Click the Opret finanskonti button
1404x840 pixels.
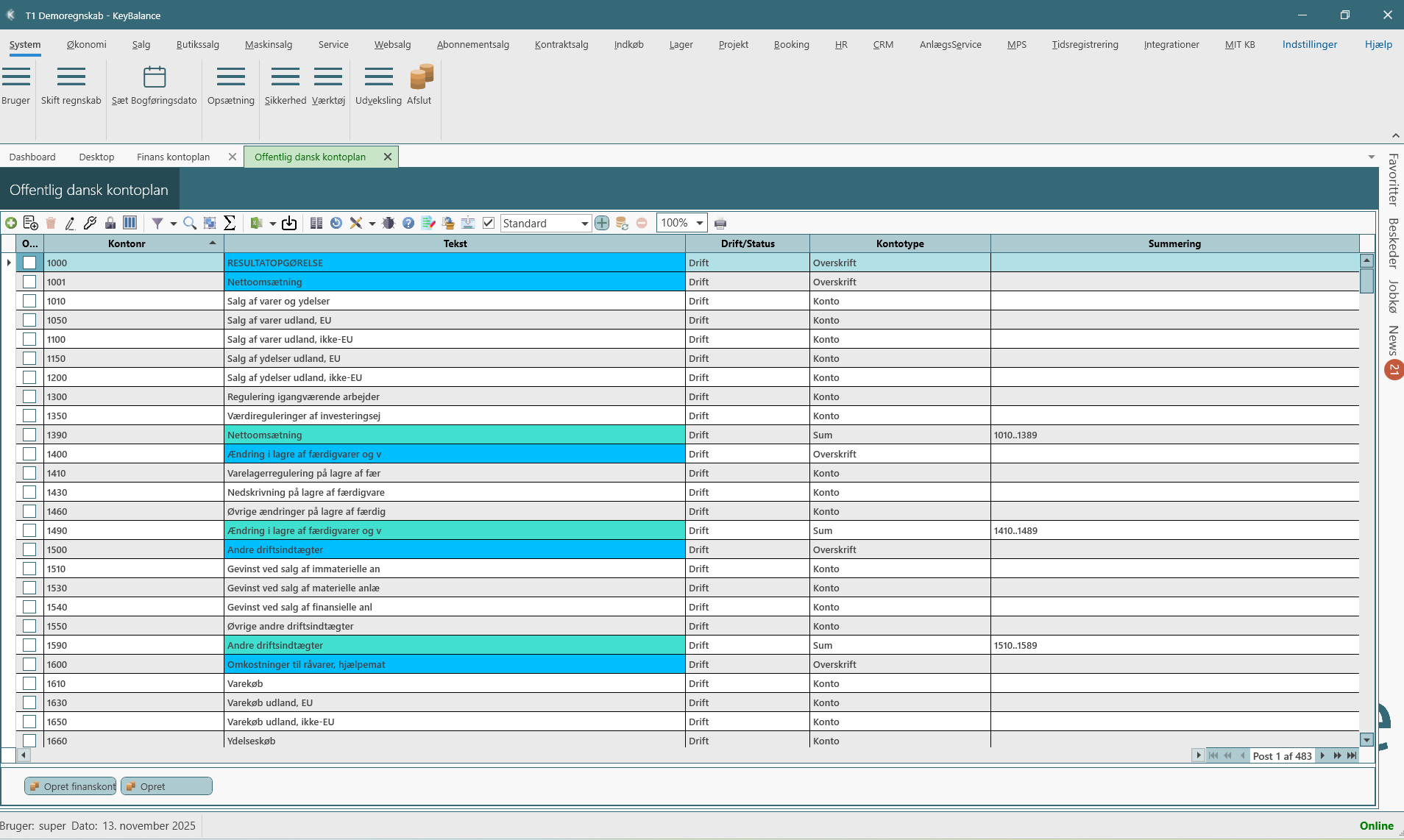coord(71,786)
